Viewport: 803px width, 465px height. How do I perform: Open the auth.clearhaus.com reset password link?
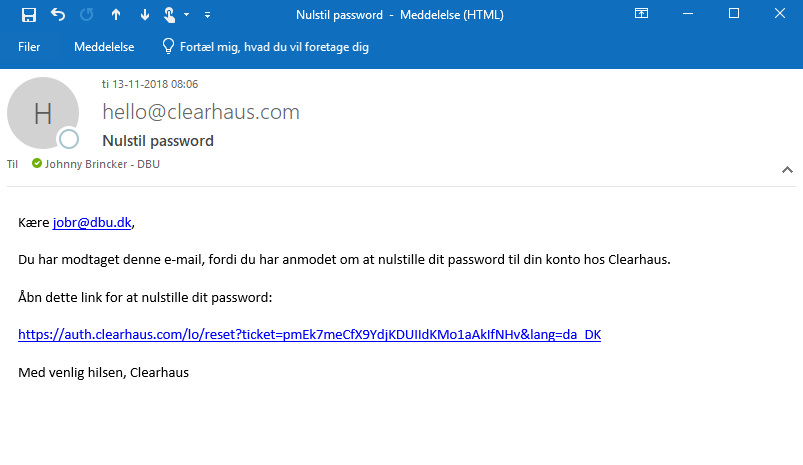point(309,334)
